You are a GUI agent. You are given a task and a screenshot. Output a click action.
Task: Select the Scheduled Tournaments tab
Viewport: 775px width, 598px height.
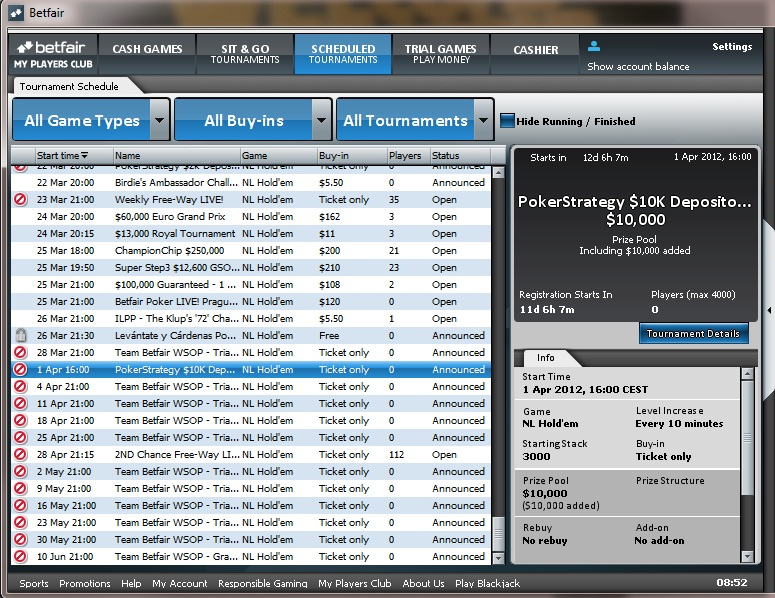pyautogui.click(x=343, y=54)
